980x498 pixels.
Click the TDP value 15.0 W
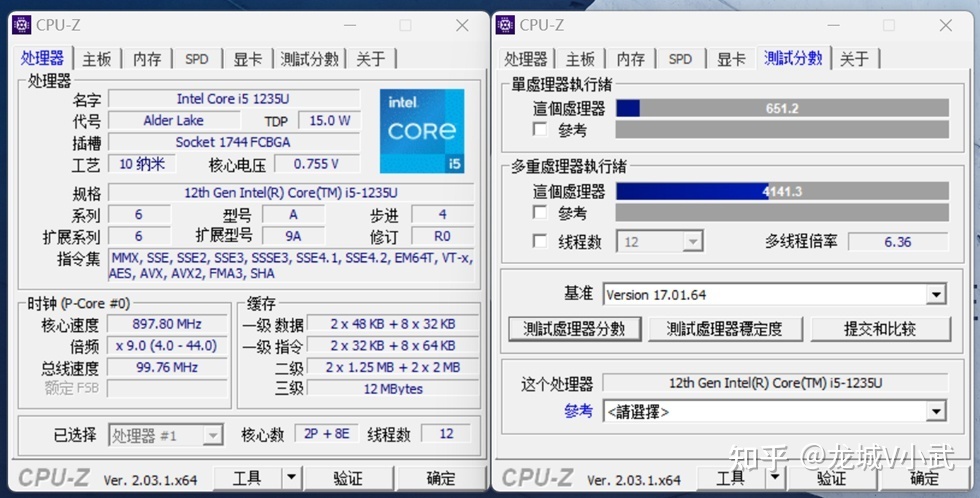(329, 121)
